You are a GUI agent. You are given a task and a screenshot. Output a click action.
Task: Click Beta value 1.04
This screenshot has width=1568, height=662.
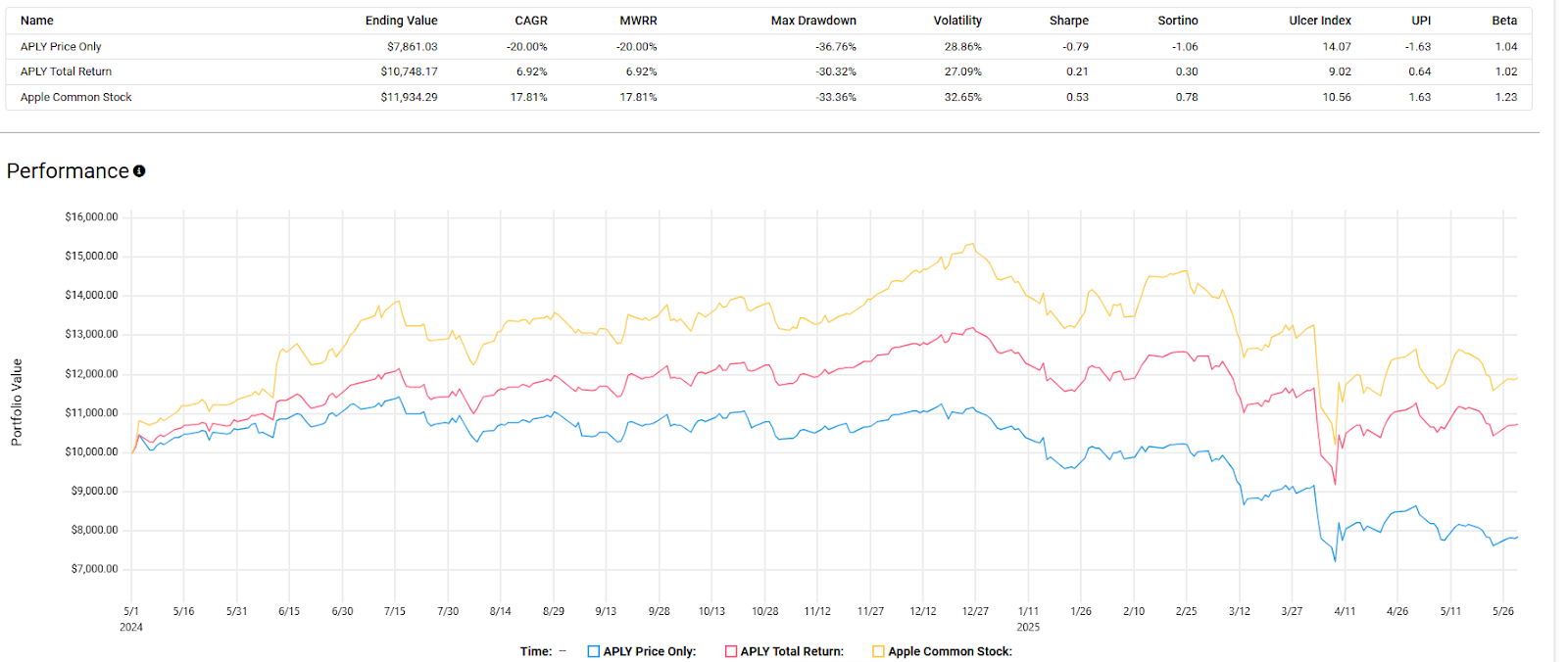point(1506,47)
